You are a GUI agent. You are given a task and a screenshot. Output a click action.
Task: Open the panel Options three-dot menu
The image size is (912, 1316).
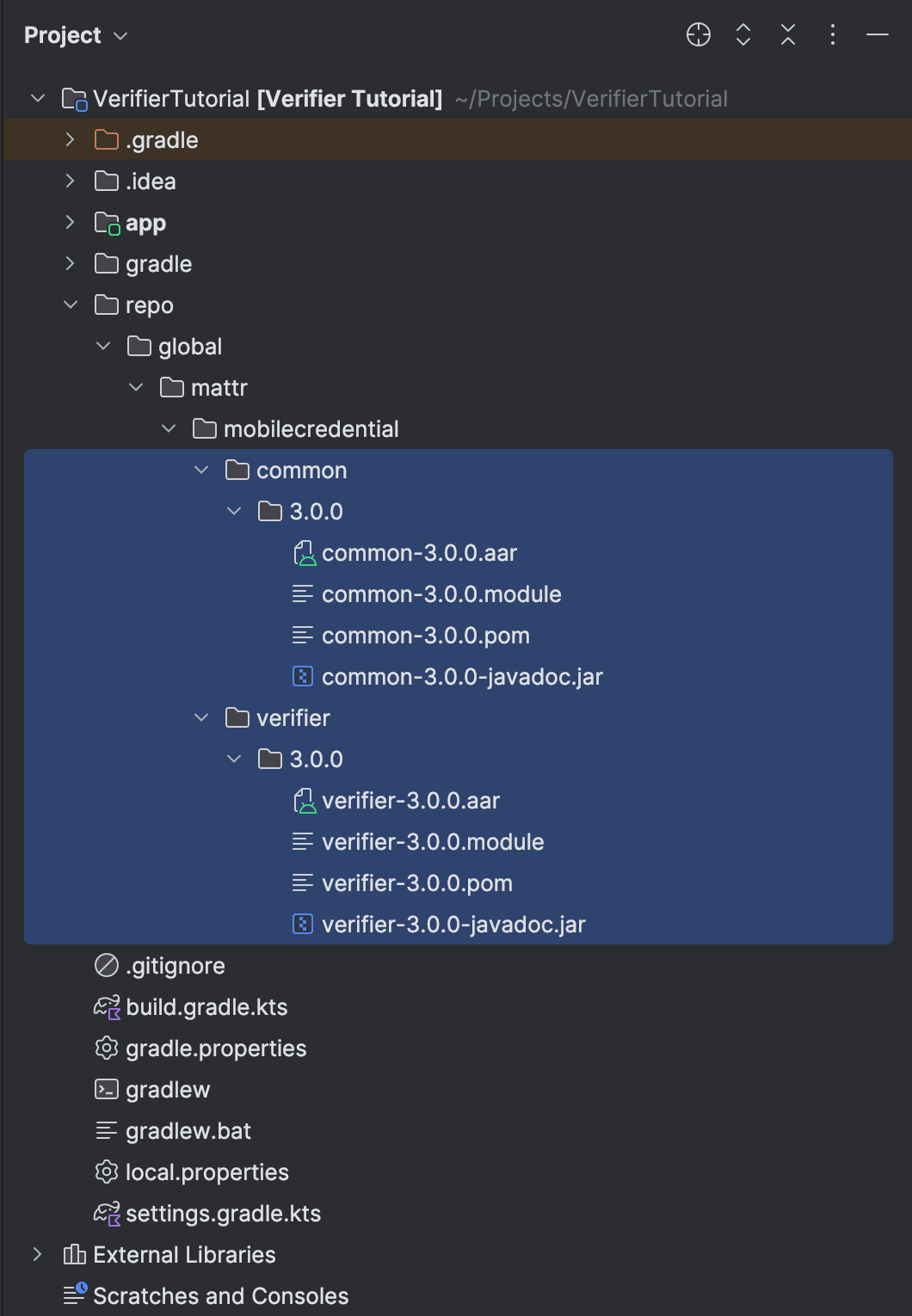click(x=833, y=35)
